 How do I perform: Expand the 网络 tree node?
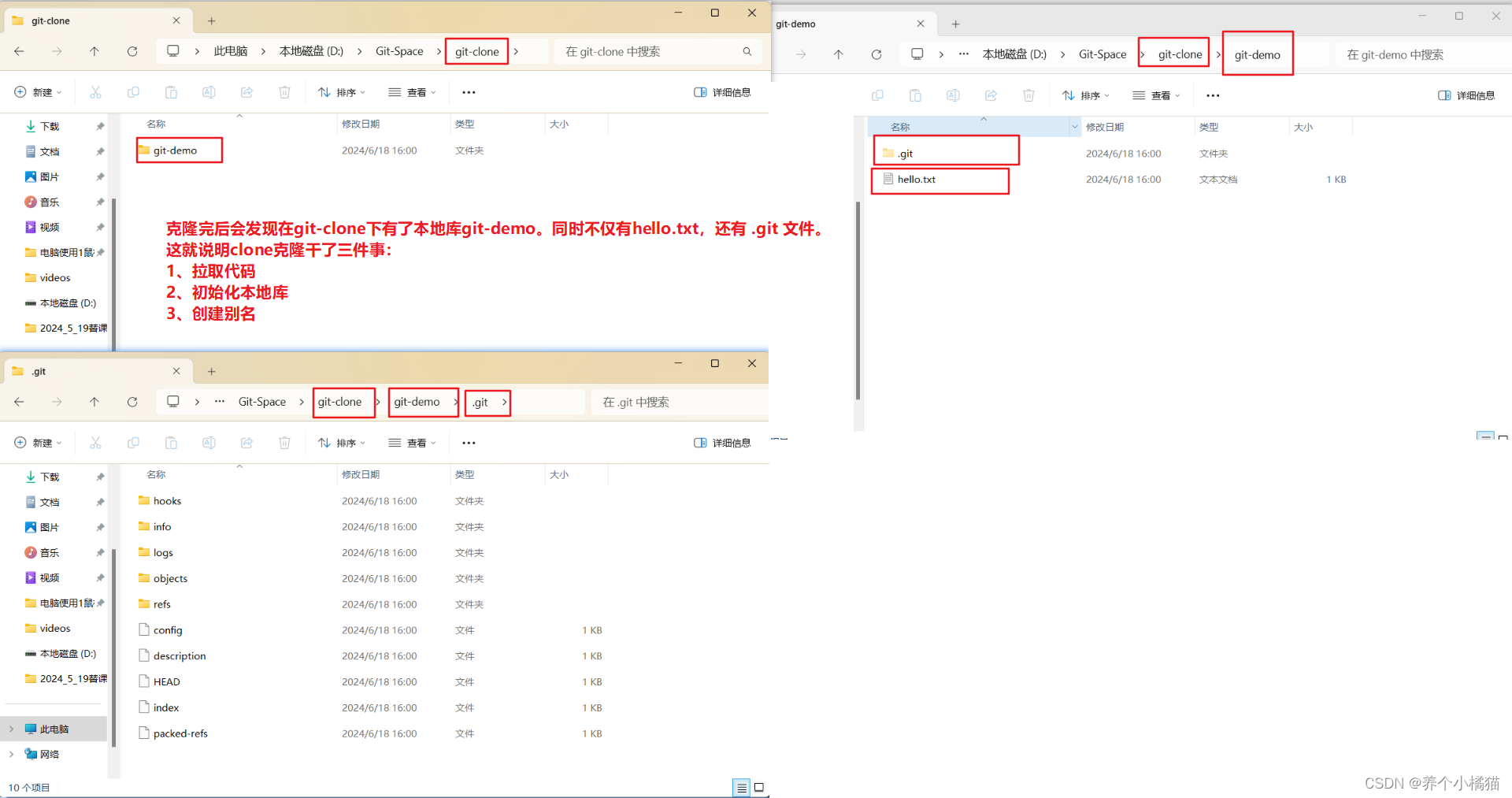coord(11,754)
